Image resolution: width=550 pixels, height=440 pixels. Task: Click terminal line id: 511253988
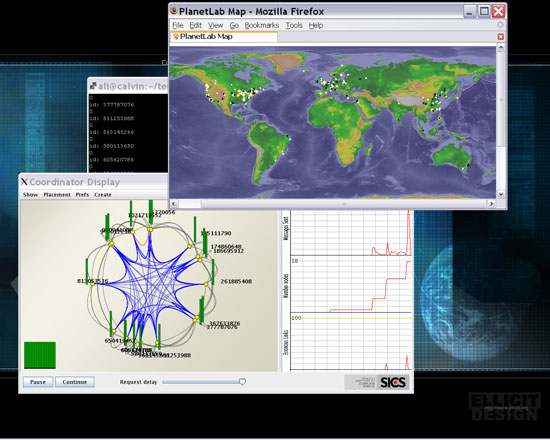pyautogui.click(x=112, y=118)
